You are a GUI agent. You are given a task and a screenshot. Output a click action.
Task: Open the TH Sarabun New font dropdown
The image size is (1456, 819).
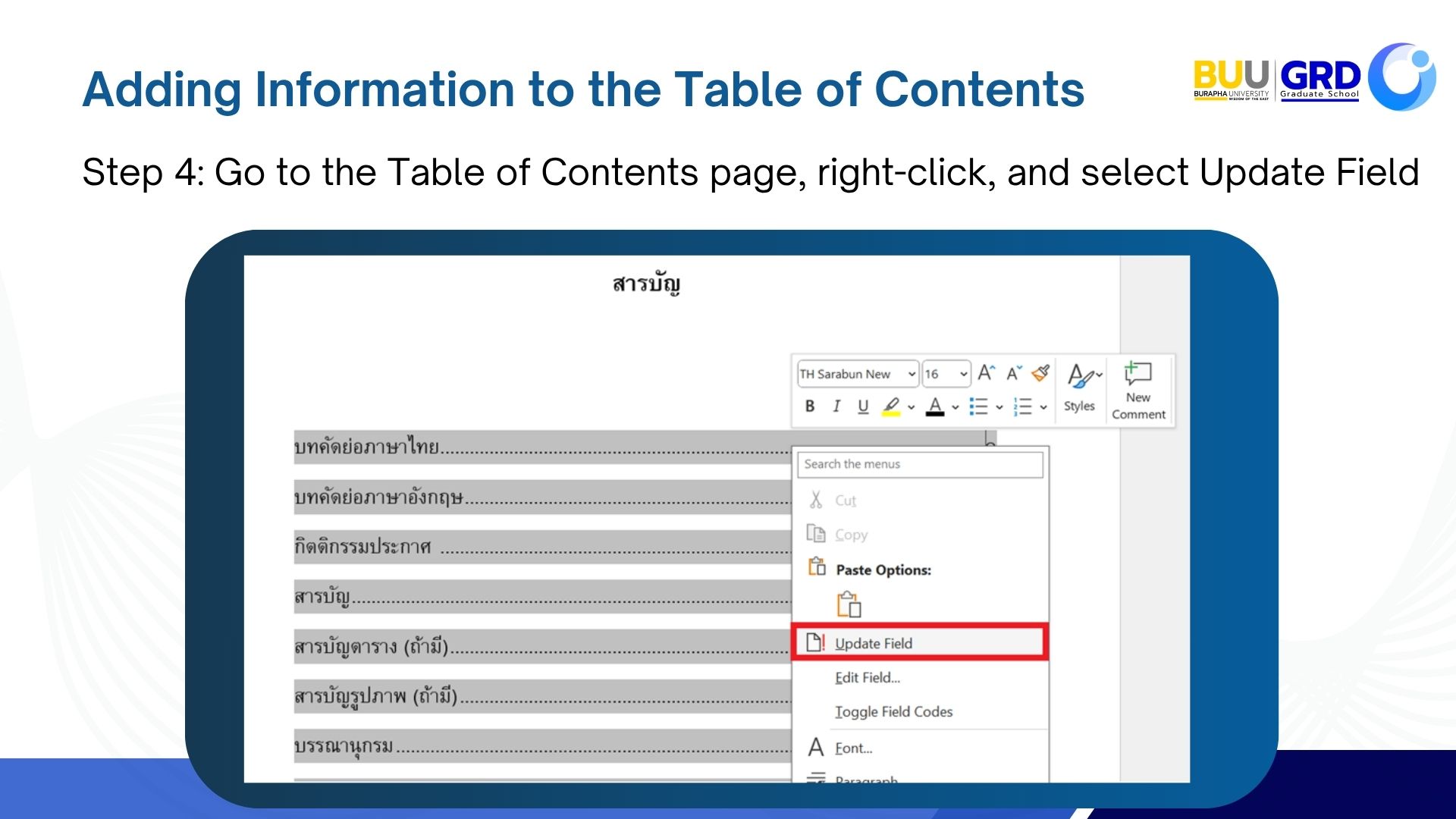tap(912, 374)
